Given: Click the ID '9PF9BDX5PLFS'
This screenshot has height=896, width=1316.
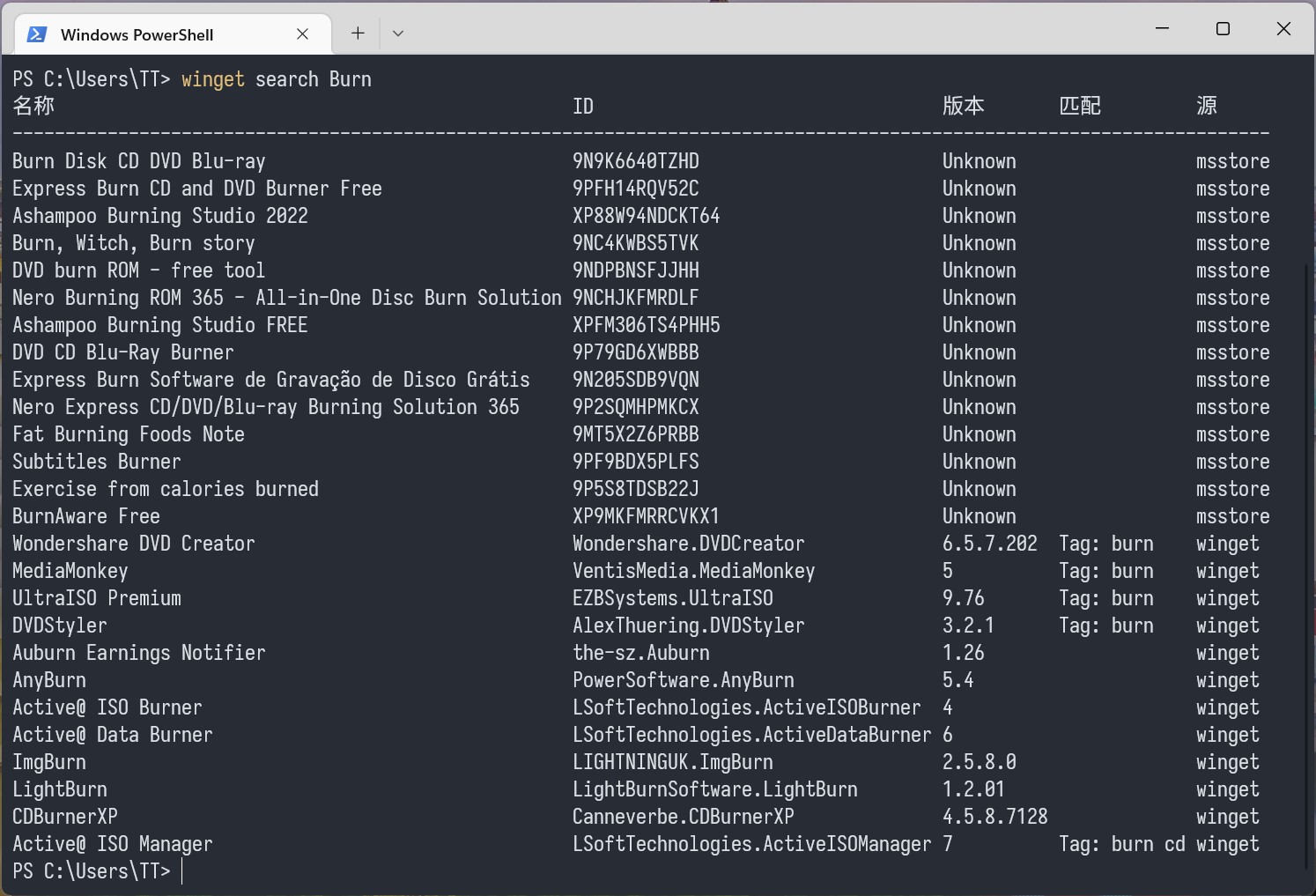Looking at the screenshot, I should (636, 462).
